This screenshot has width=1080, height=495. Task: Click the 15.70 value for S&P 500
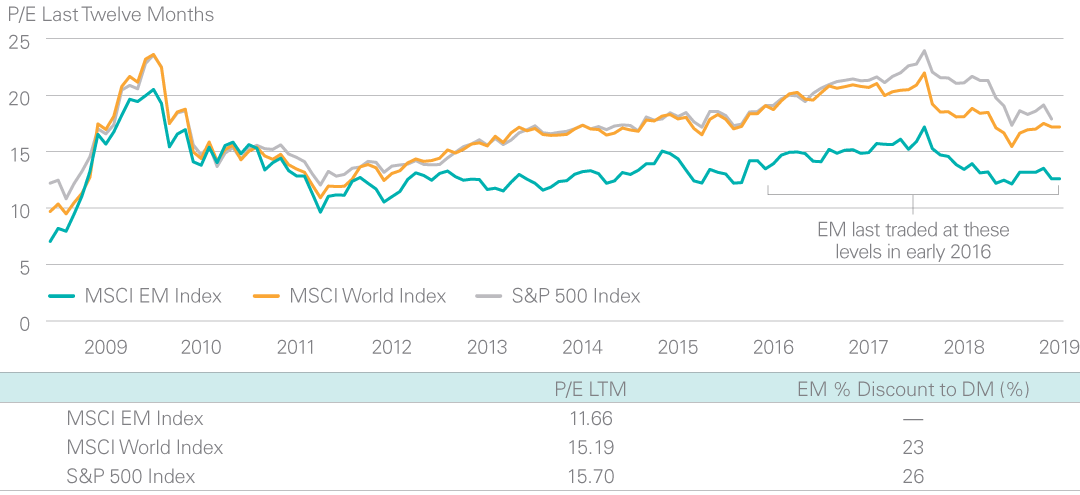590,476
